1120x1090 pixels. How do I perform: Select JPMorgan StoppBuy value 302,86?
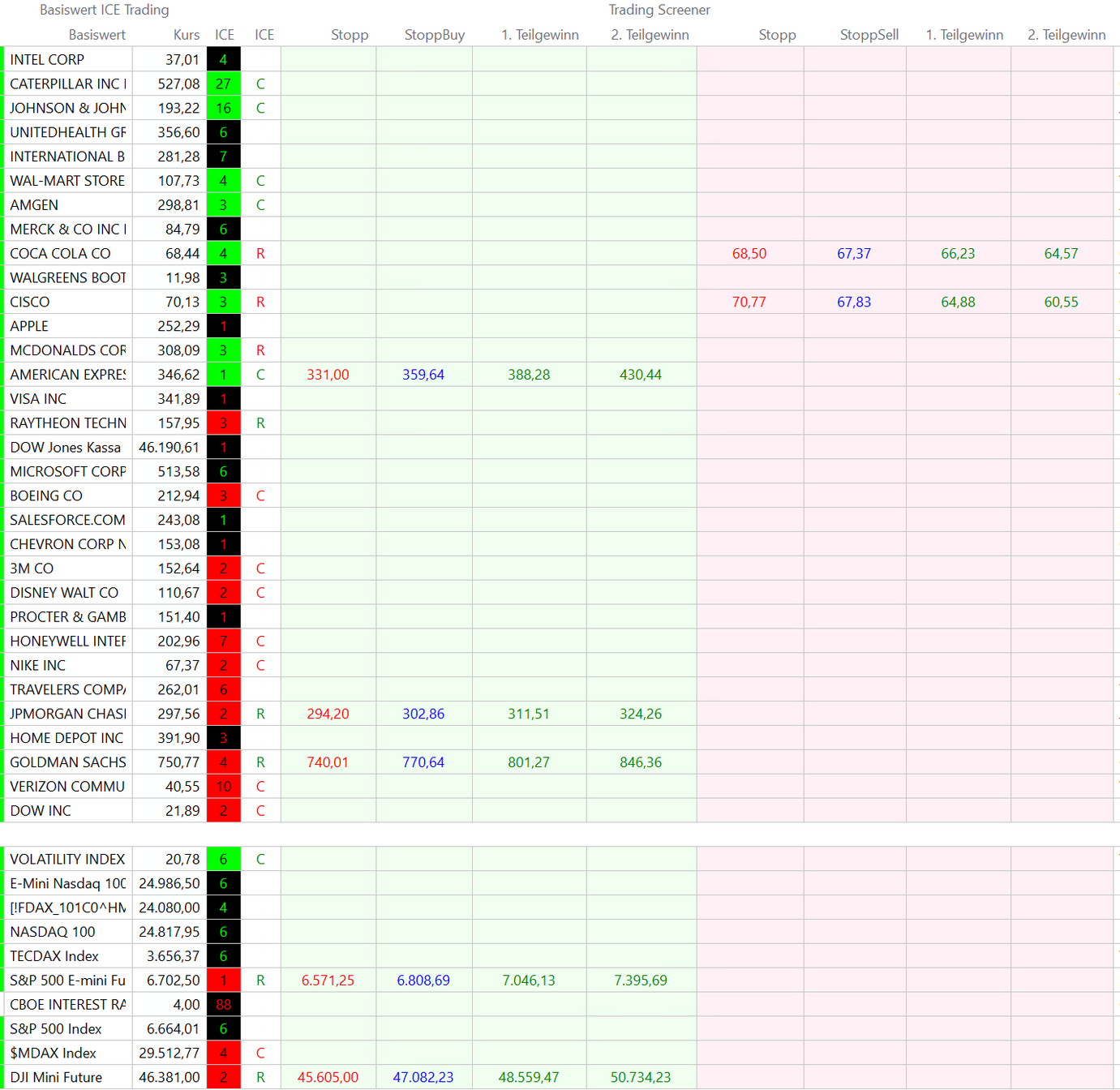click(423, 714)
